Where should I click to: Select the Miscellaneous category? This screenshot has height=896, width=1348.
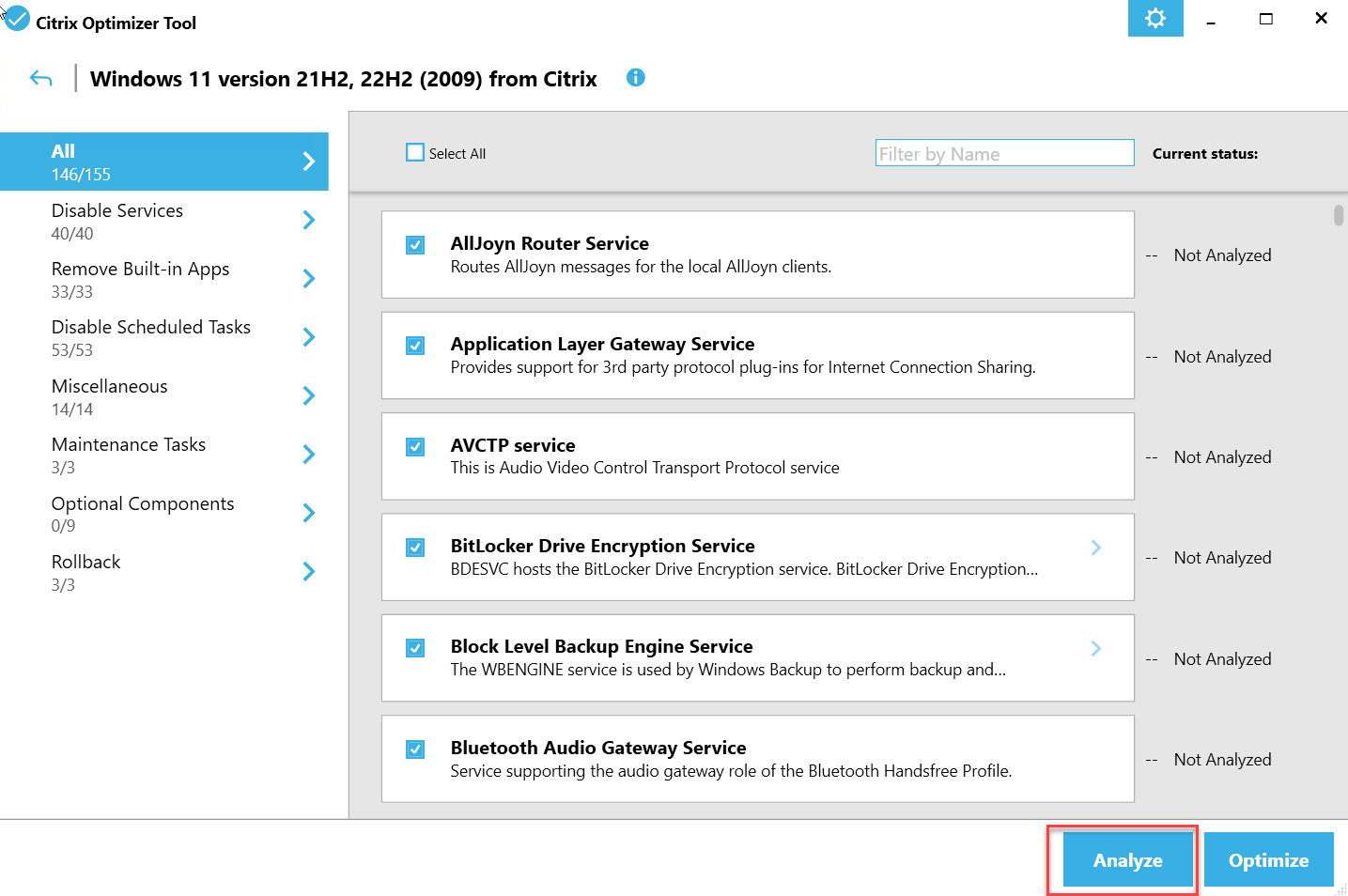click(x=110, y=396)
